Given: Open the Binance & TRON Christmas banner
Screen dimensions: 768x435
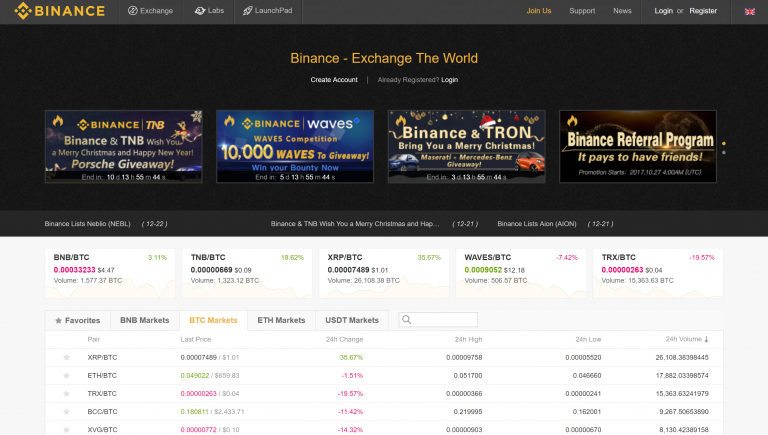Looking at the screenshot, I should [466, 146].
